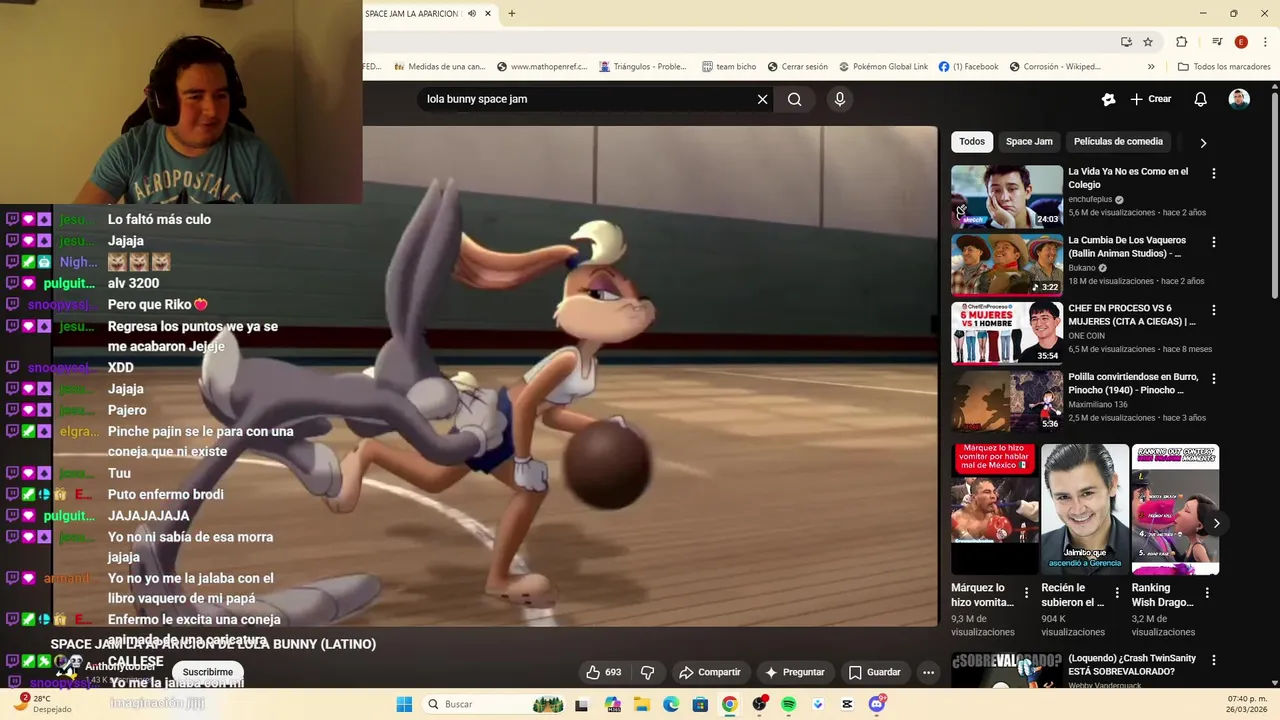Open the YouTube account avatar menu
This screenshot has height=720, width=1280.
1239,99
